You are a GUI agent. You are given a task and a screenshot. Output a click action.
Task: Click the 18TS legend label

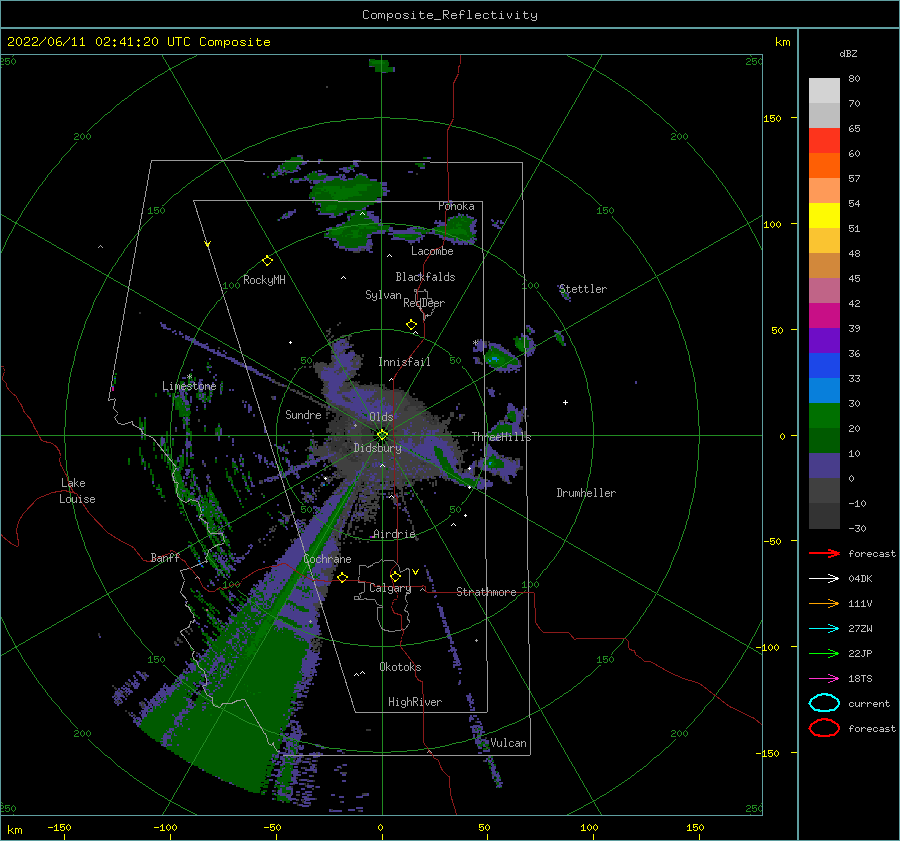coord(860,679)
